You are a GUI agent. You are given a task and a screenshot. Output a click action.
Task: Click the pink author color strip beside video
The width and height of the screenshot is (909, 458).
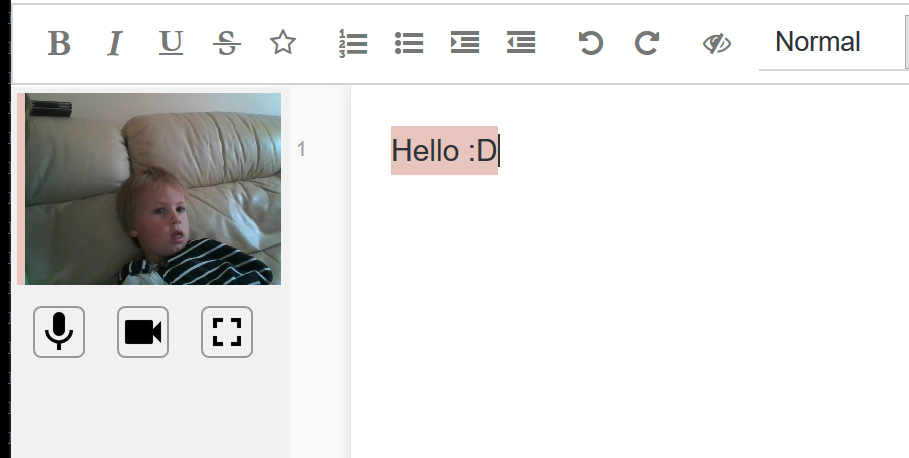click(21, 189)
